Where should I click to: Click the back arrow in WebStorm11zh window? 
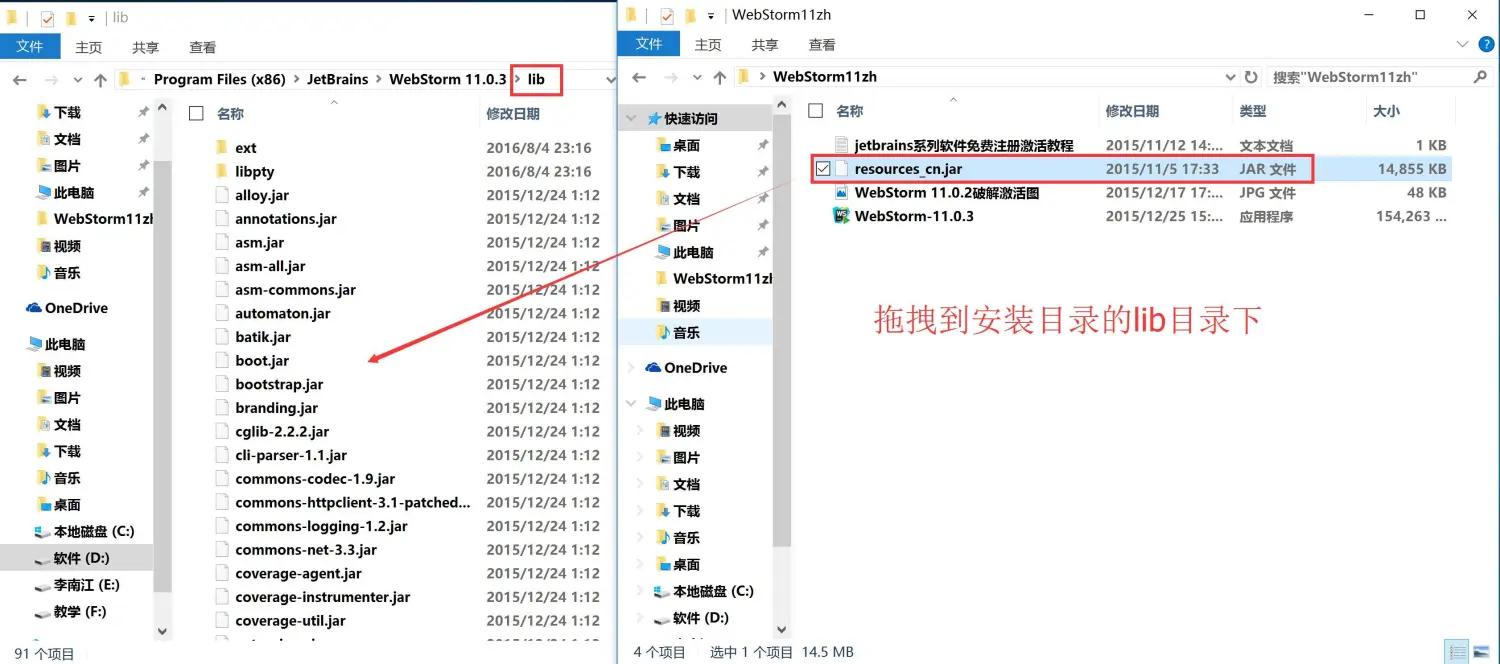(x=639, y=77)
